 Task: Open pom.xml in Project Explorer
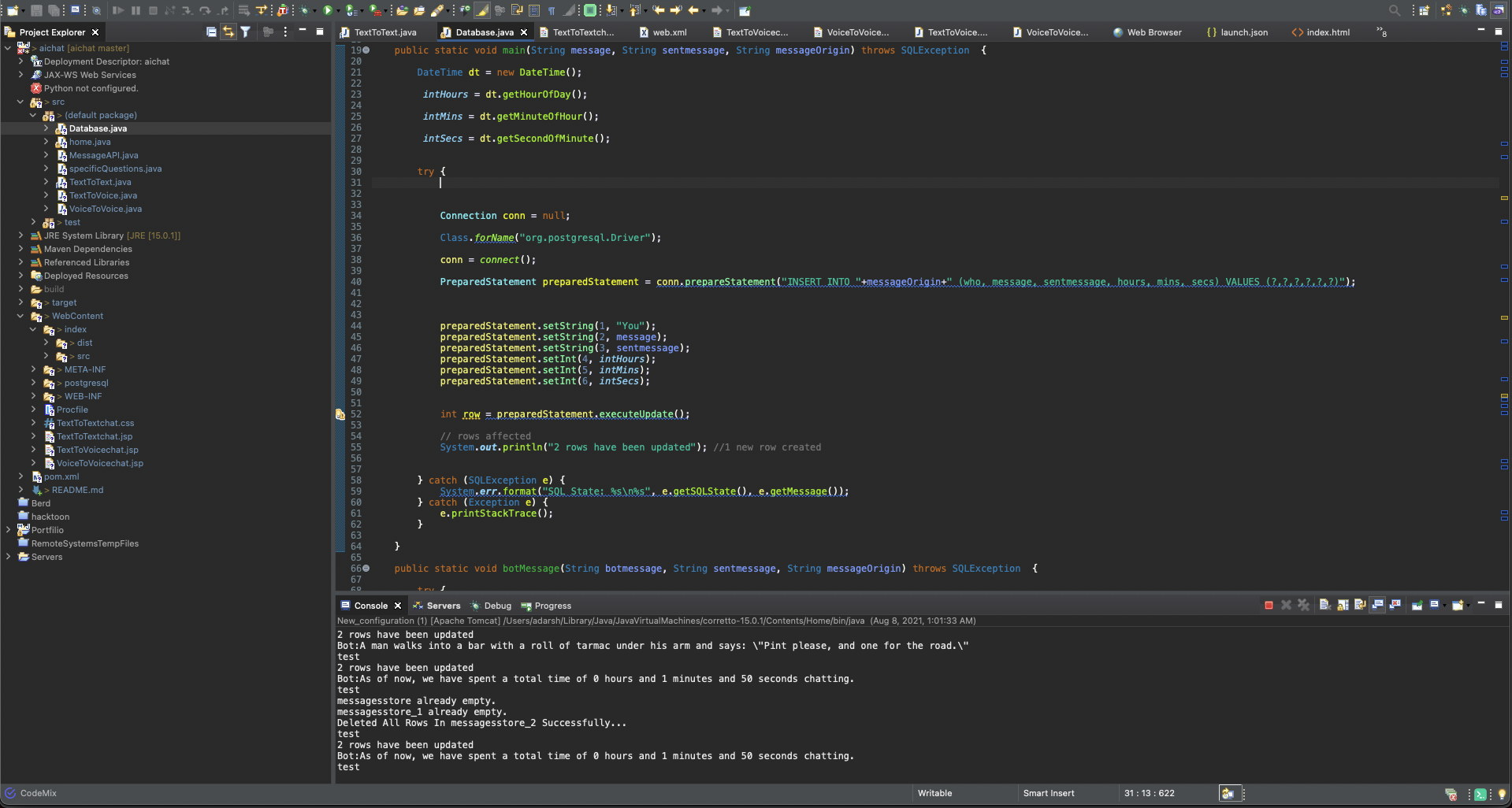coord(61,476)
